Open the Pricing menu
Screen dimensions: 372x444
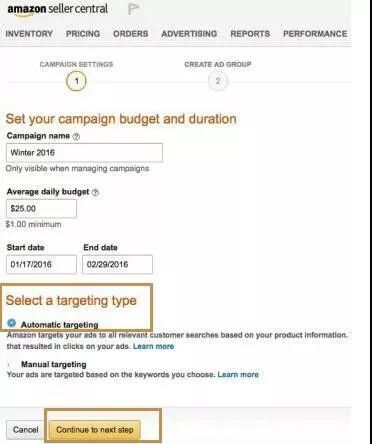(83, 34)
